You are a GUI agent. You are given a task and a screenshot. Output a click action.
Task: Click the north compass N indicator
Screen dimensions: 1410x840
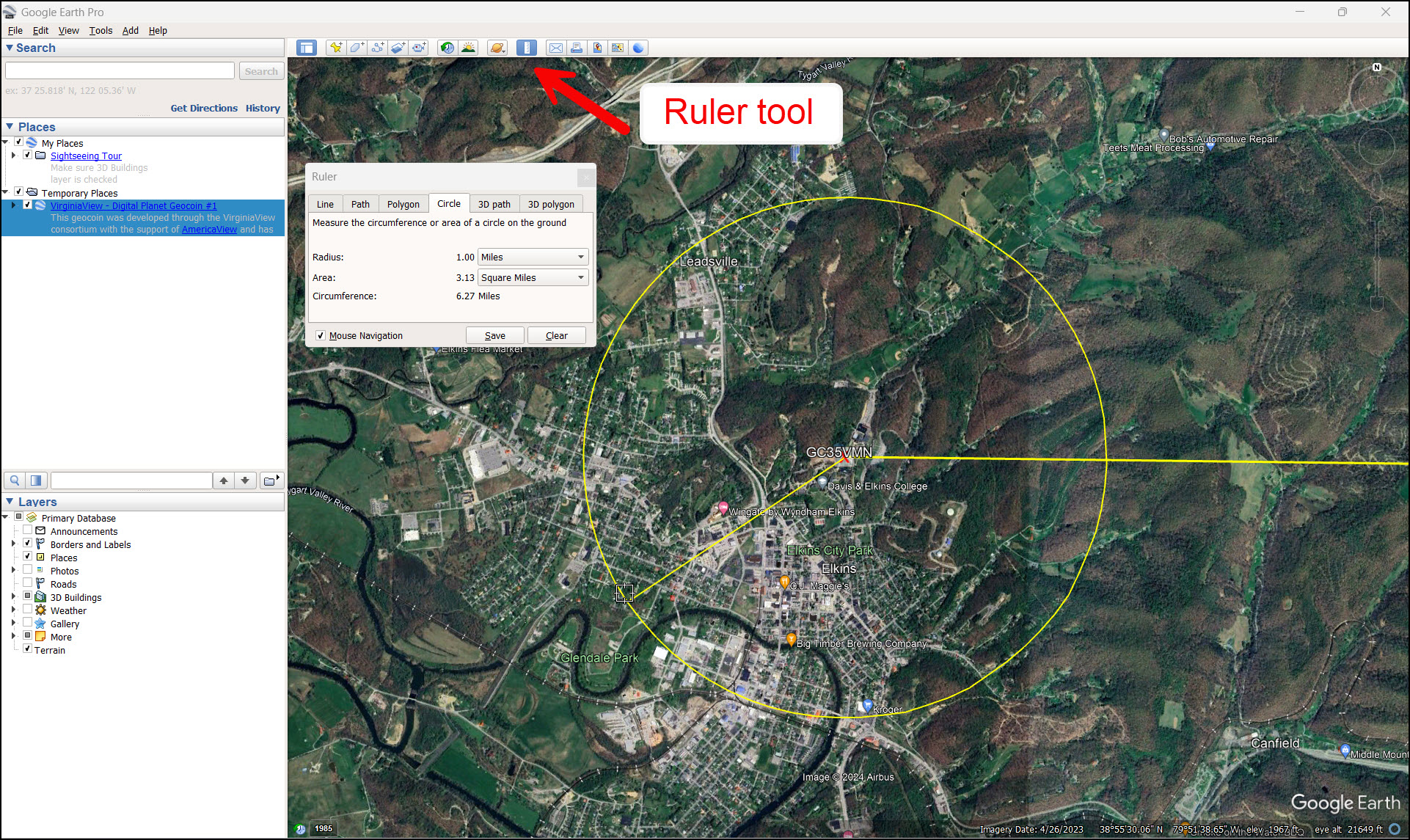1377,67
